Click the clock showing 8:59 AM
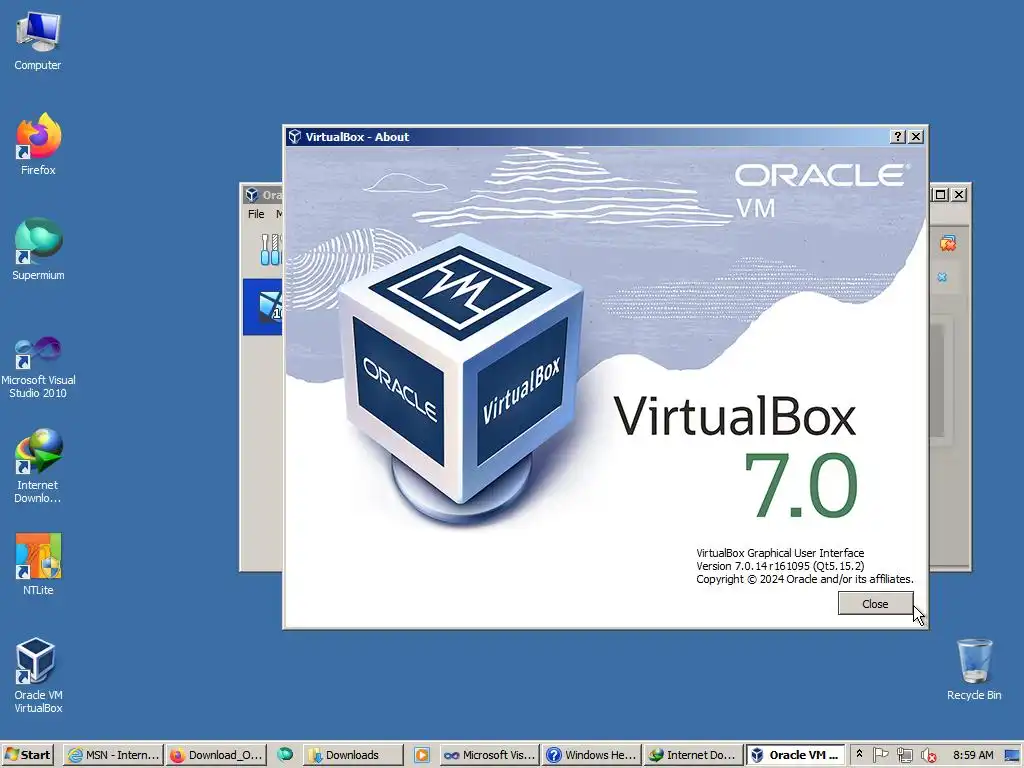Screen dimensions: 1024x768 pos(973,755)
